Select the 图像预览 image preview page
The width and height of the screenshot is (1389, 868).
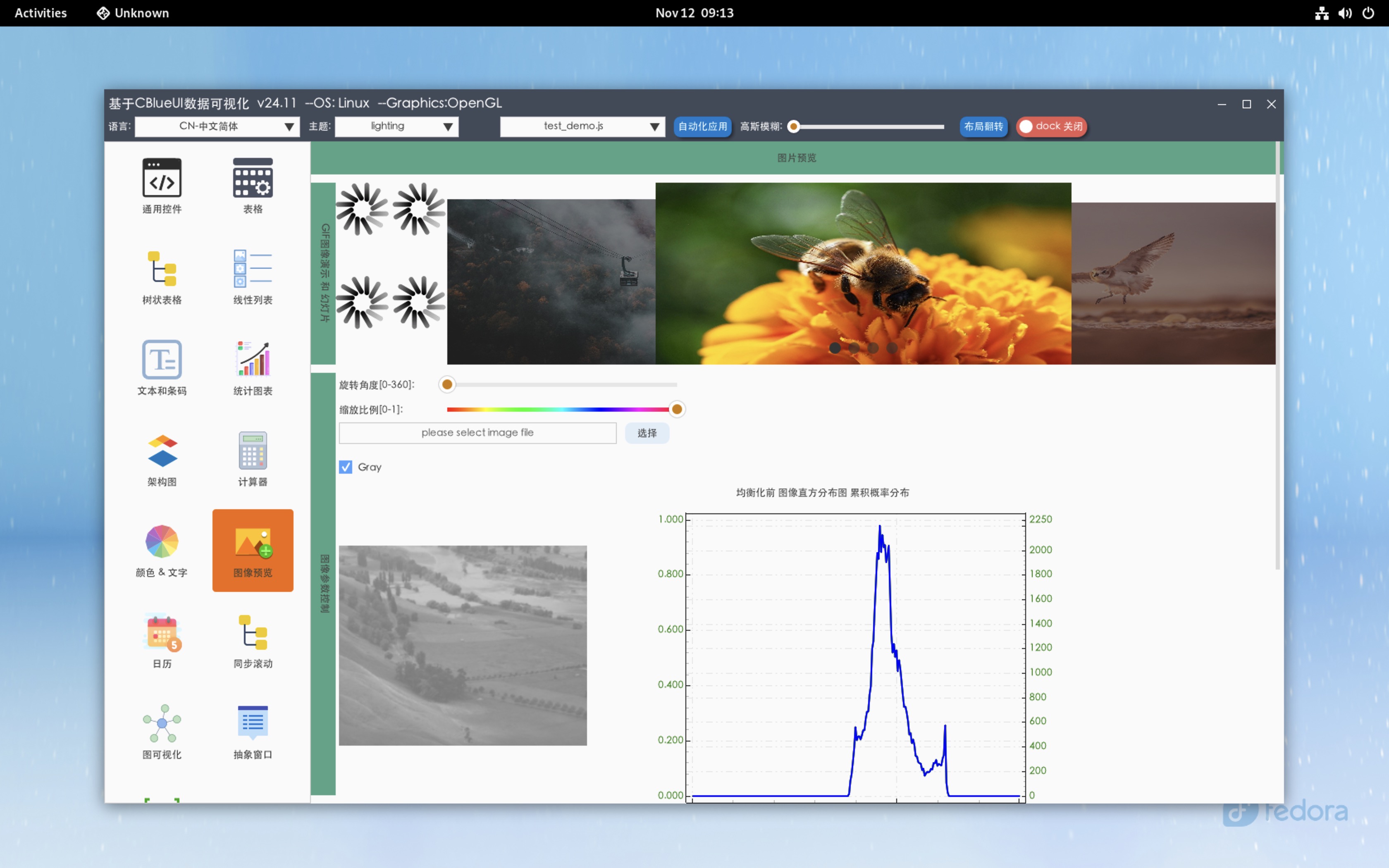[x=253, y=550]
